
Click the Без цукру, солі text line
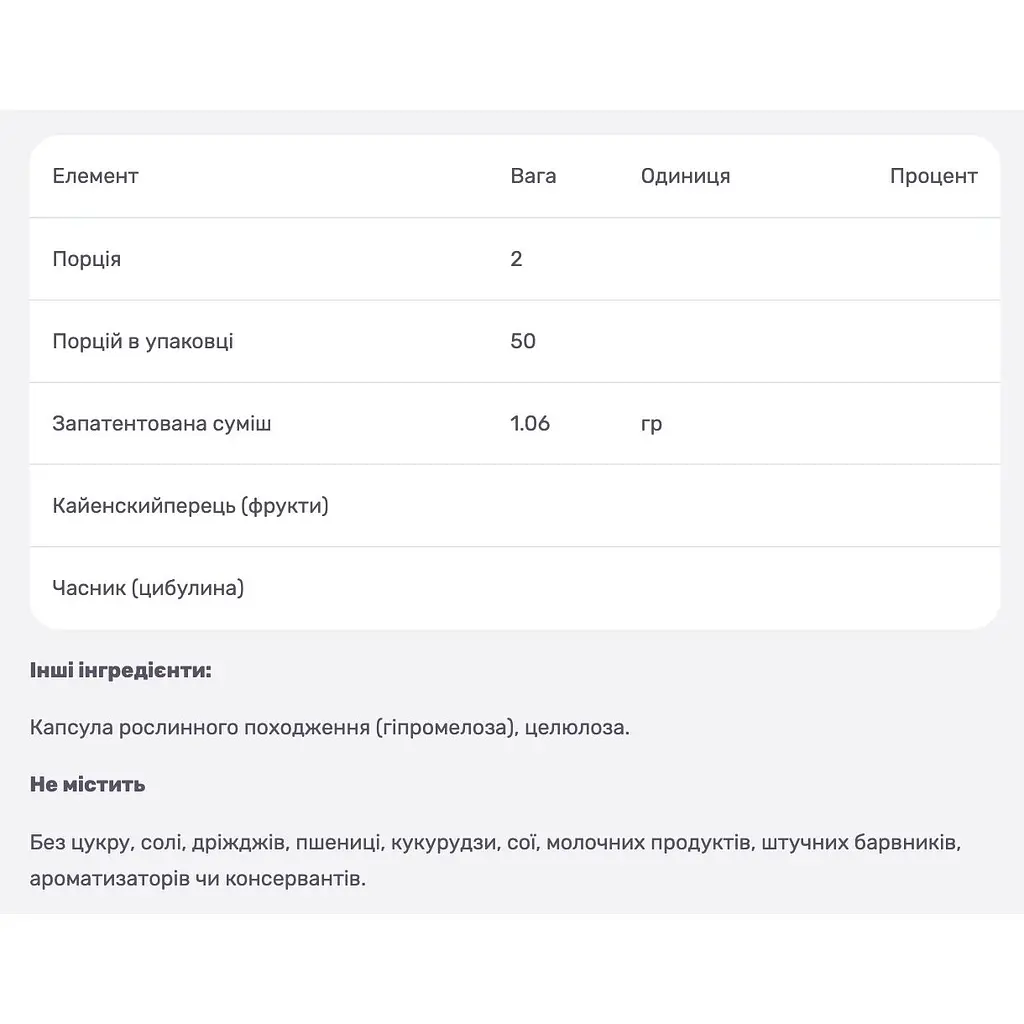(x=496, y=842)
